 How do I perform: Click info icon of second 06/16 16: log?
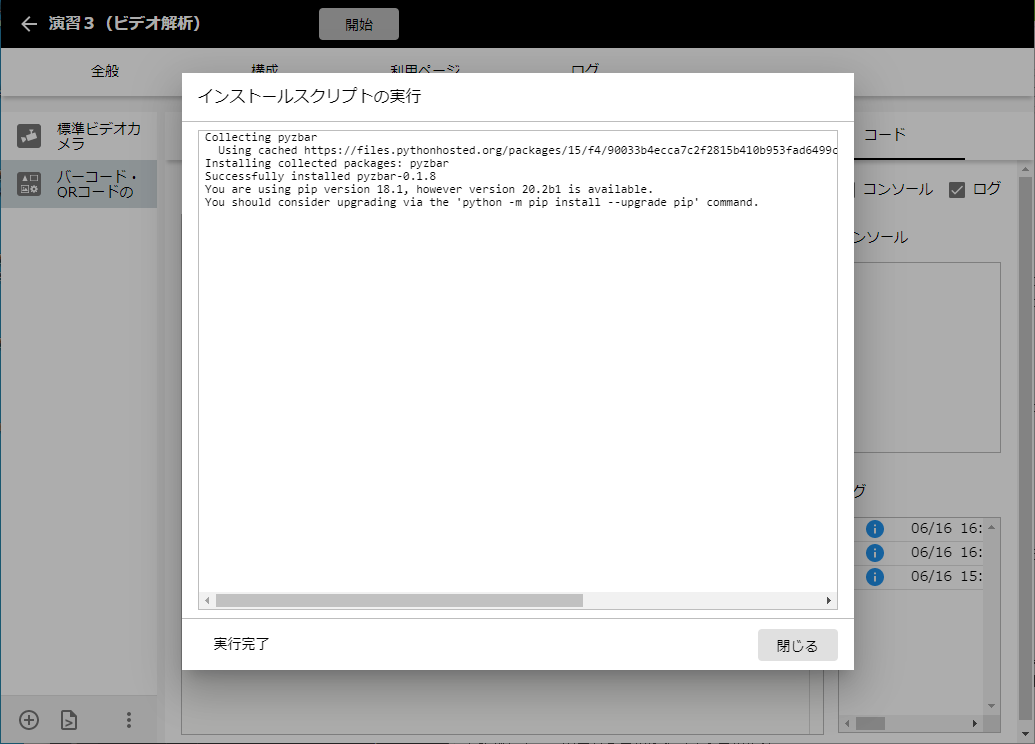tap(875, 553)
